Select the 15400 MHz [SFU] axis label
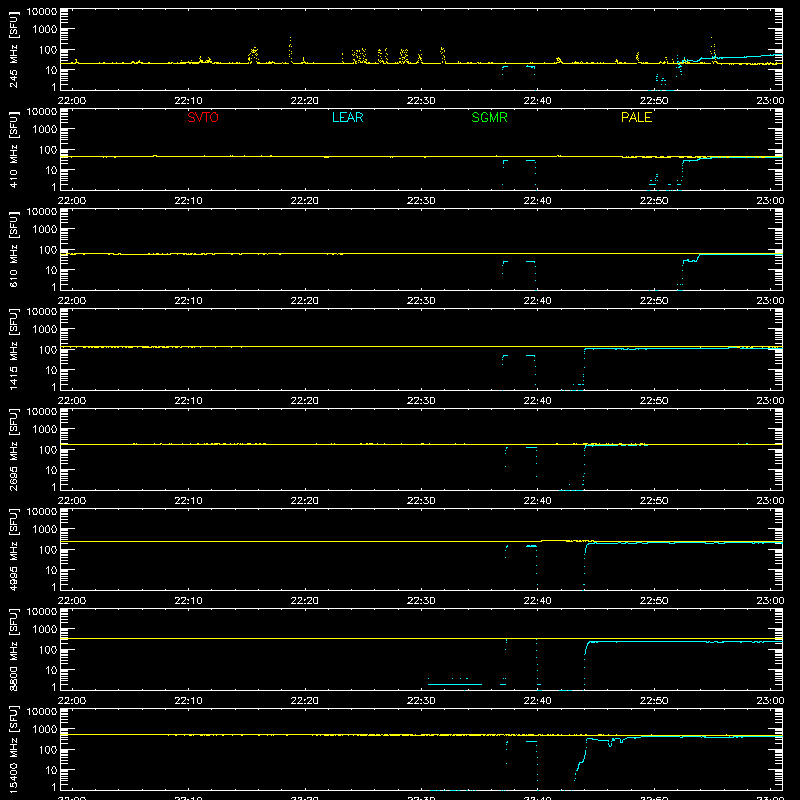Viewport: 800px width, 800px height. (13, 749)
